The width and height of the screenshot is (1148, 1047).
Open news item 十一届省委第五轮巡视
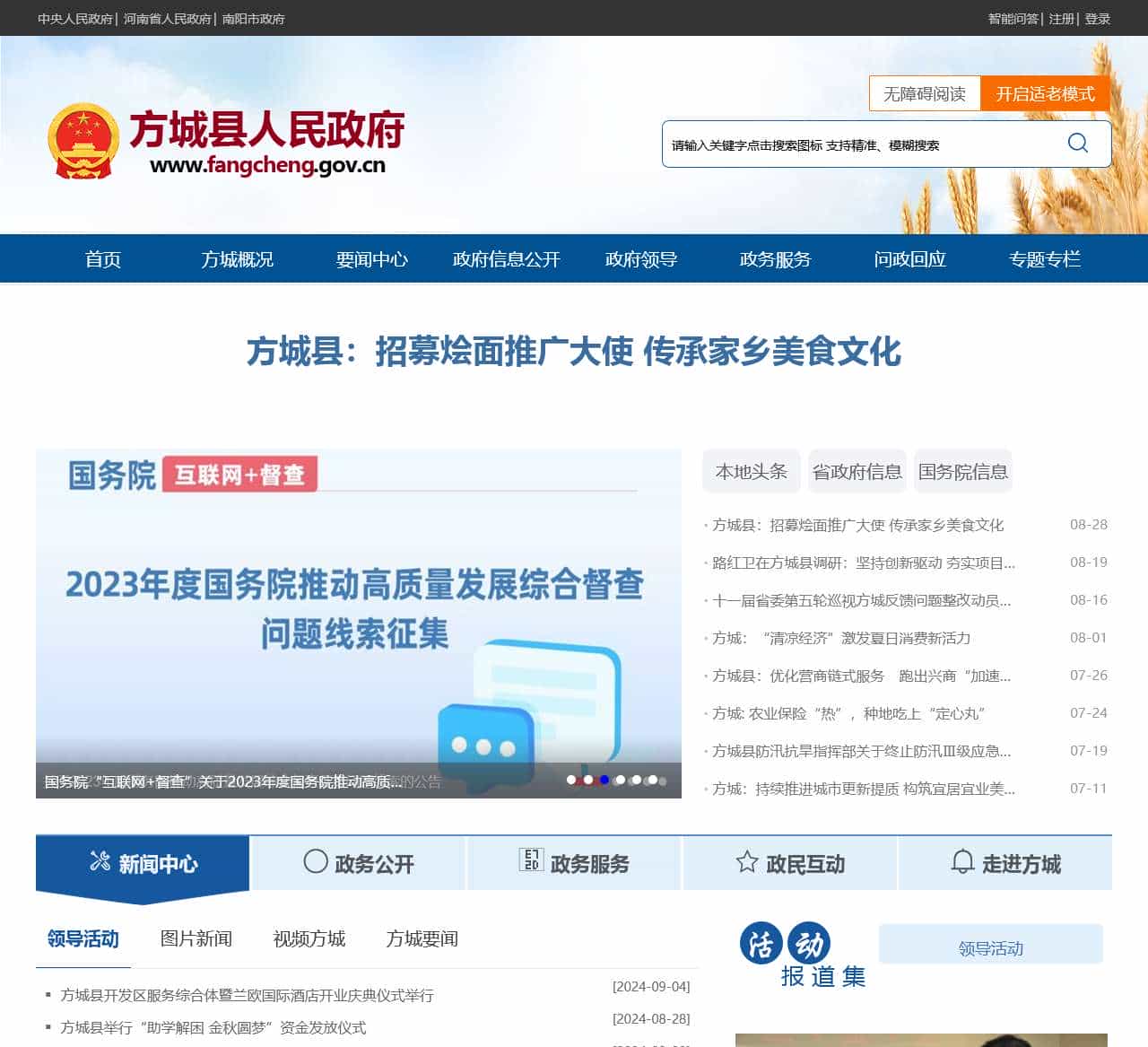862,600
